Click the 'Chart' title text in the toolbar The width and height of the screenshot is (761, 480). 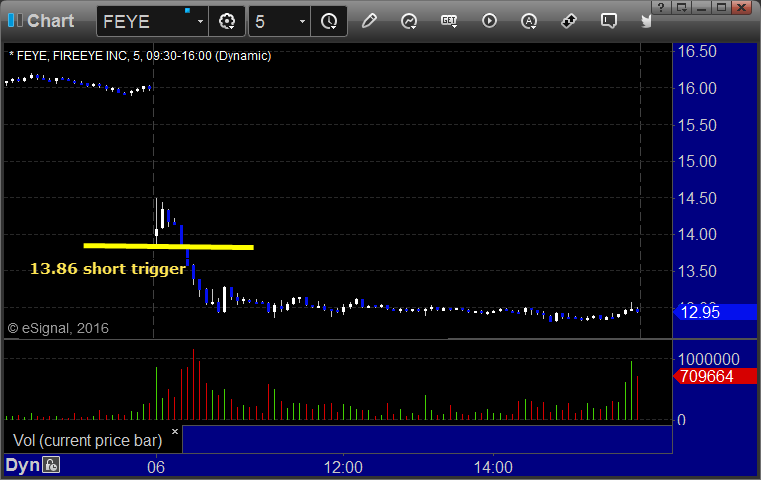pyautogui.click(x=50, y=21)
